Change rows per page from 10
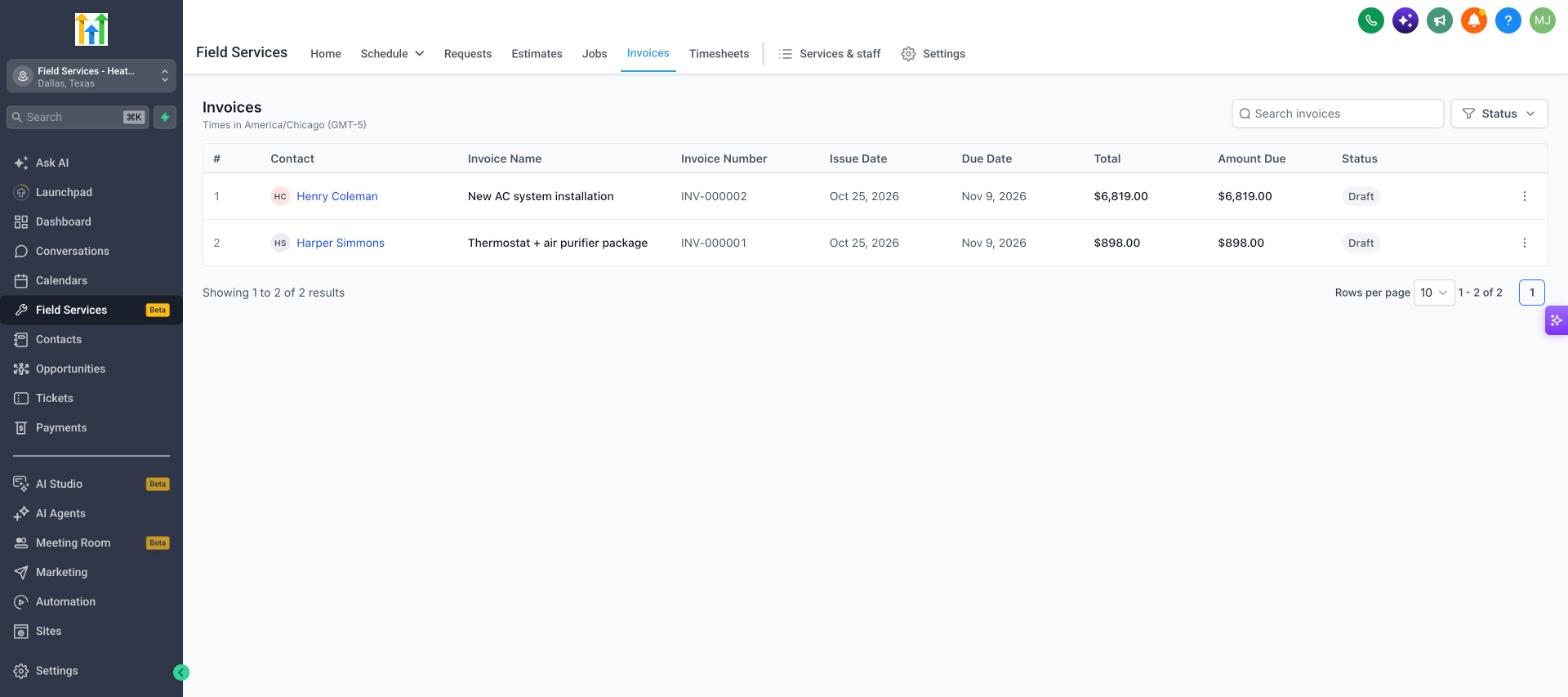 coord(1434,293)
